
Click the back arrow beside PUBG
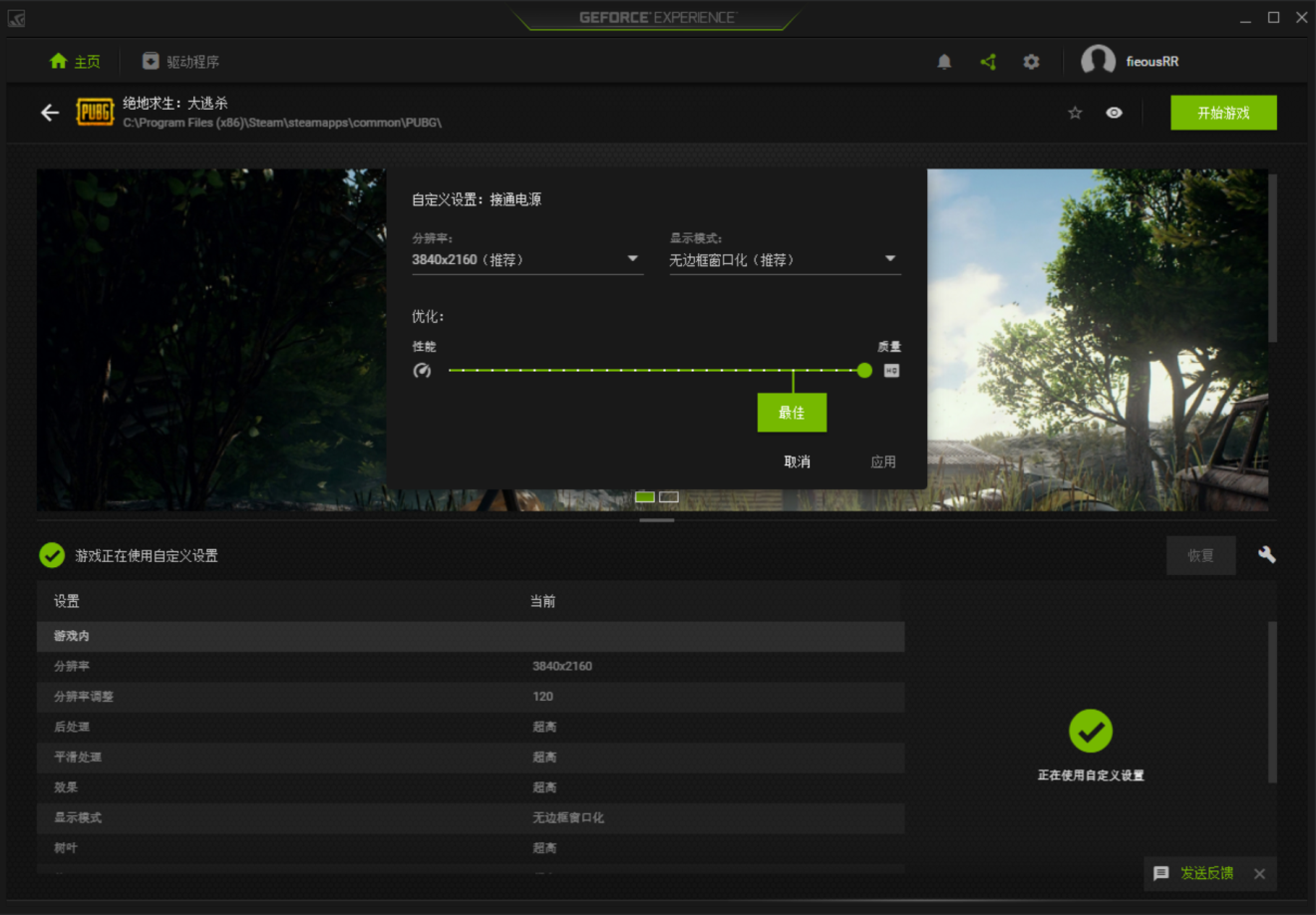(x=50, y=113)
